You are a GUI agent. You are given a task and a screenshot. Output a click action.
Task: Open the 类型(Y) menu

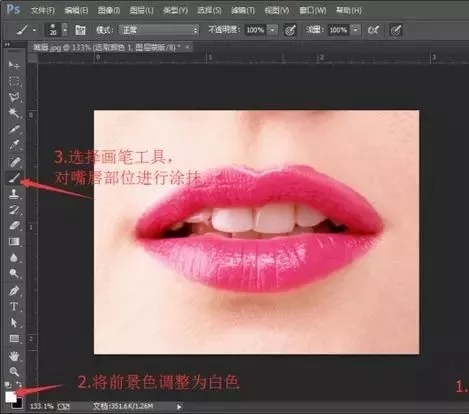tap(175, 11)
